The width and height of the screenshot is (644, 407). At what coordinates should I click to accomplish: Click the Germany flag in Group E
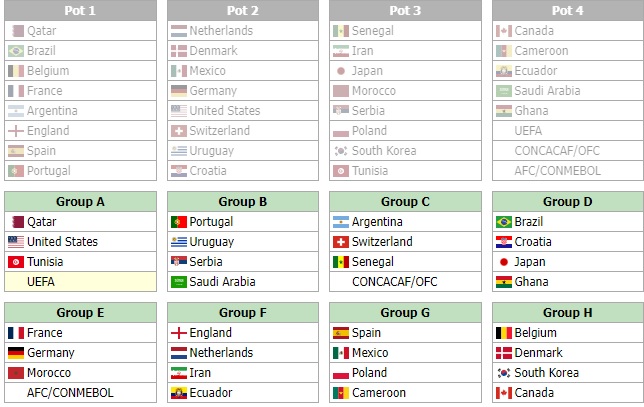[16, 353]
